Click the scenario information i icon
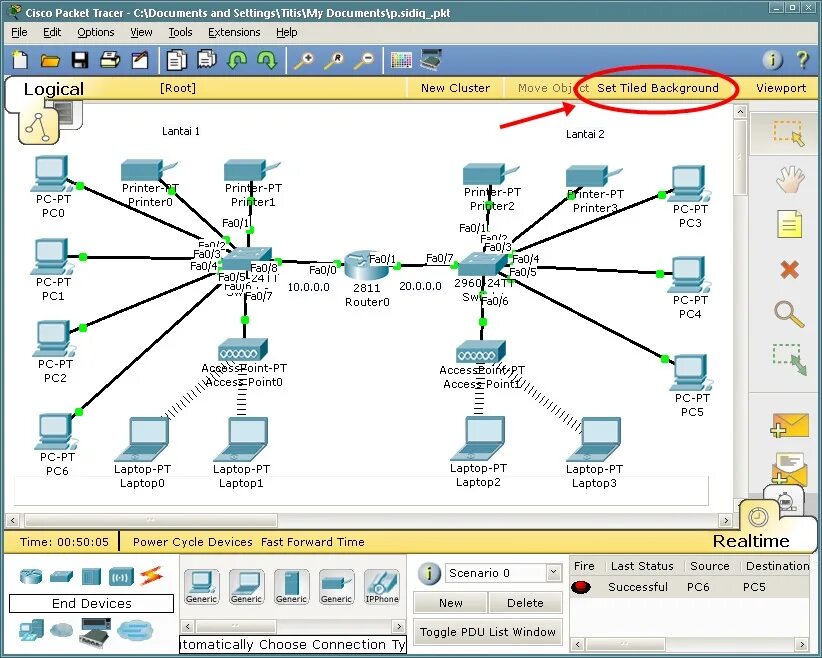822x658 pixels. pos(429,573)
